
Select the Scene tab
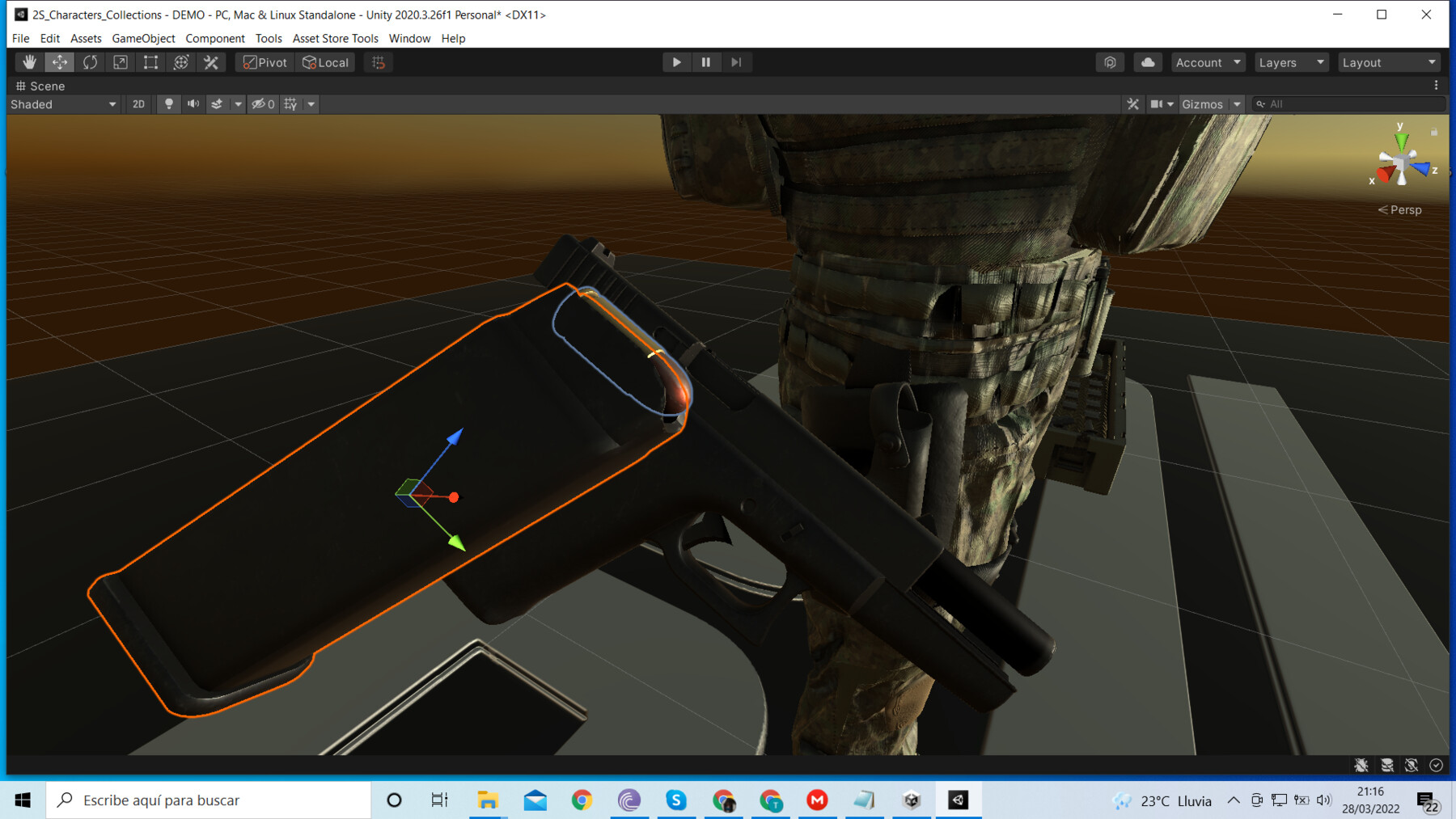tap(40, 86)
